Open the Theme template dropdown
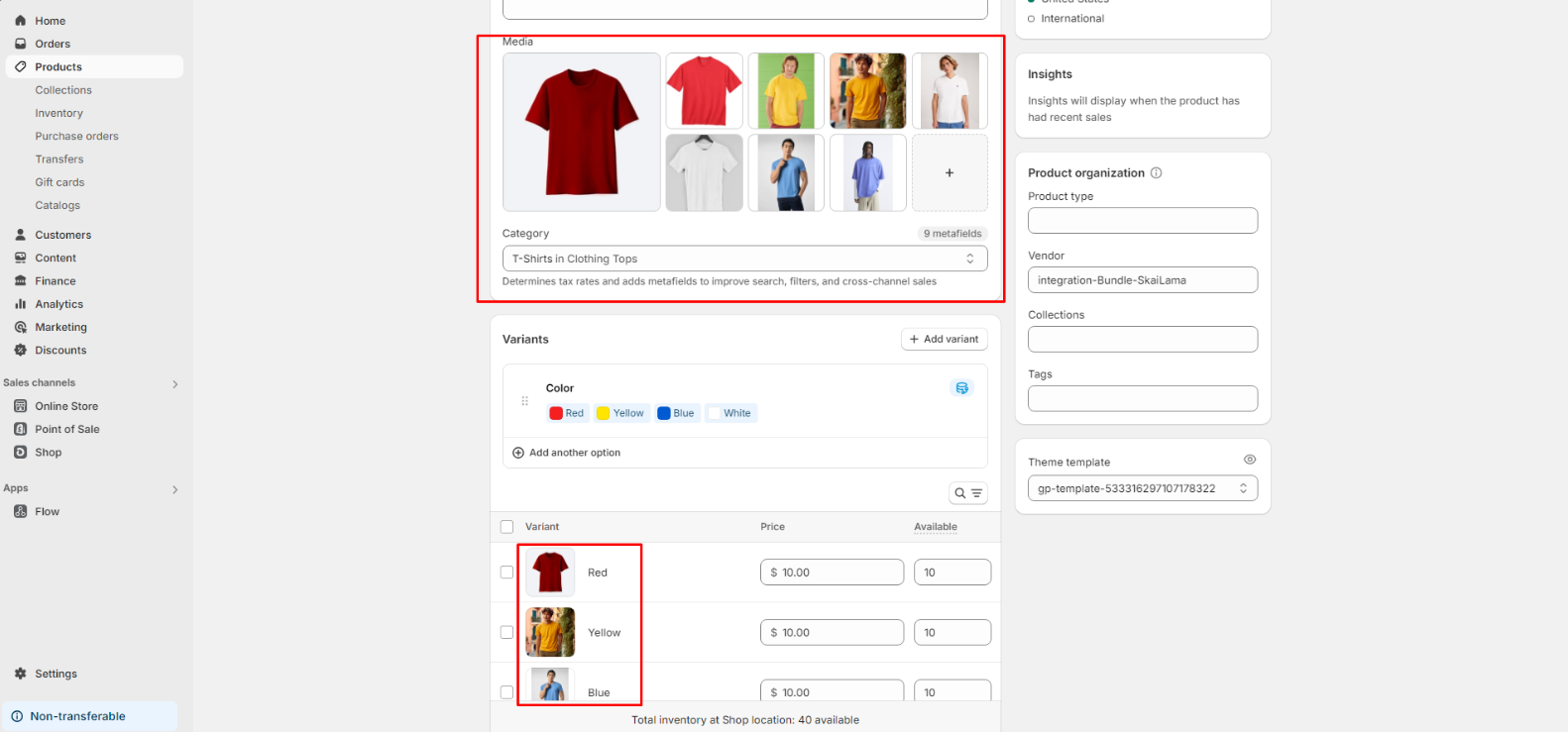The width and height of the screenshot is (1568, 732). (x=1142, y=488)
